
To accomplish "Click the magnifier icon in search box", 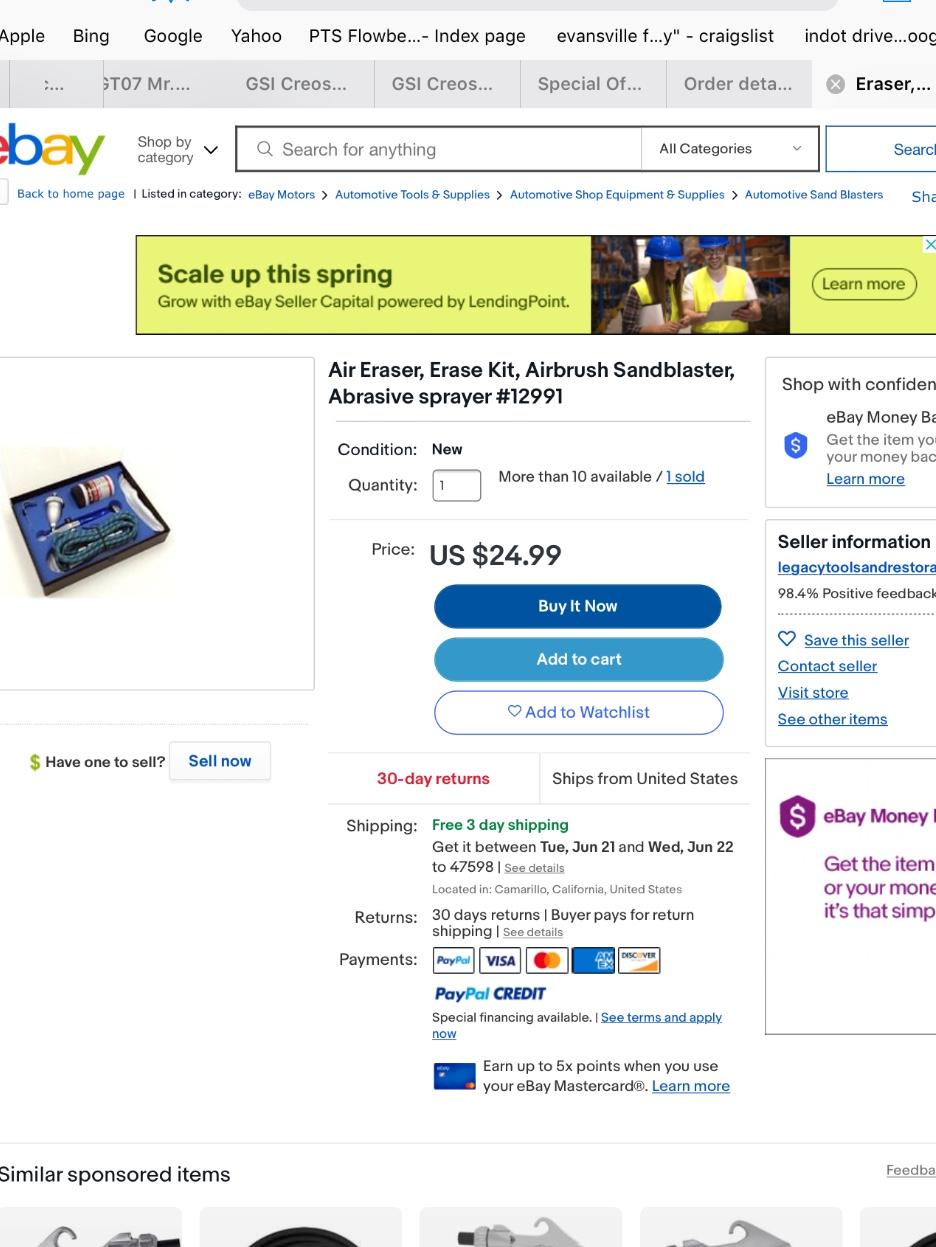I will pyautogui.click(x=265, y=149).
